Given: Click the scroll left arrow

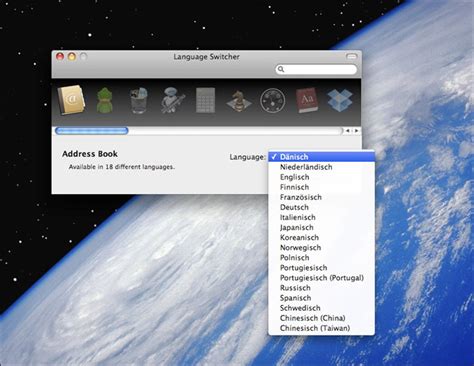Looking at the screenshot, I should (x=348, y=131).
